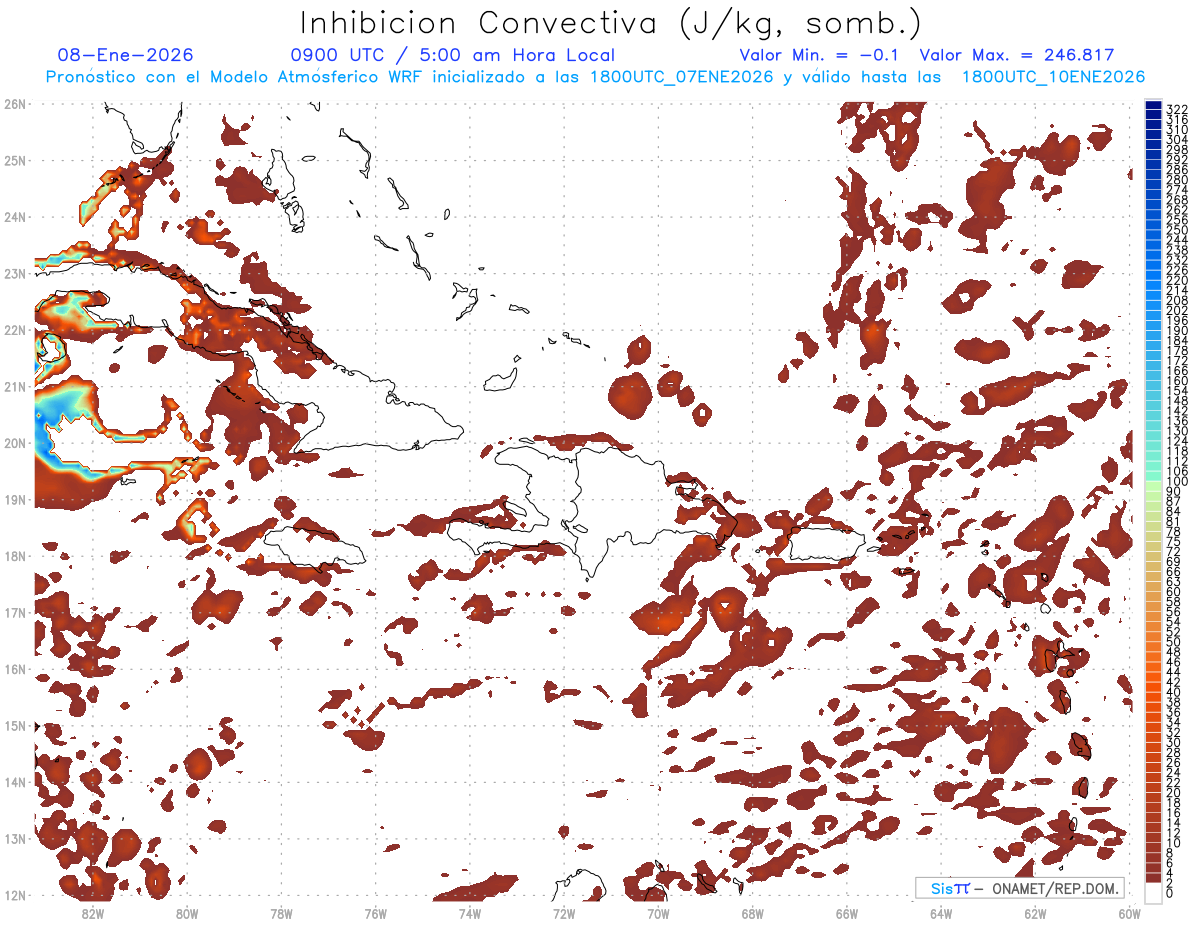1200x927 pixels.
Task: Click the 16N latitude label
Action: 15,669
